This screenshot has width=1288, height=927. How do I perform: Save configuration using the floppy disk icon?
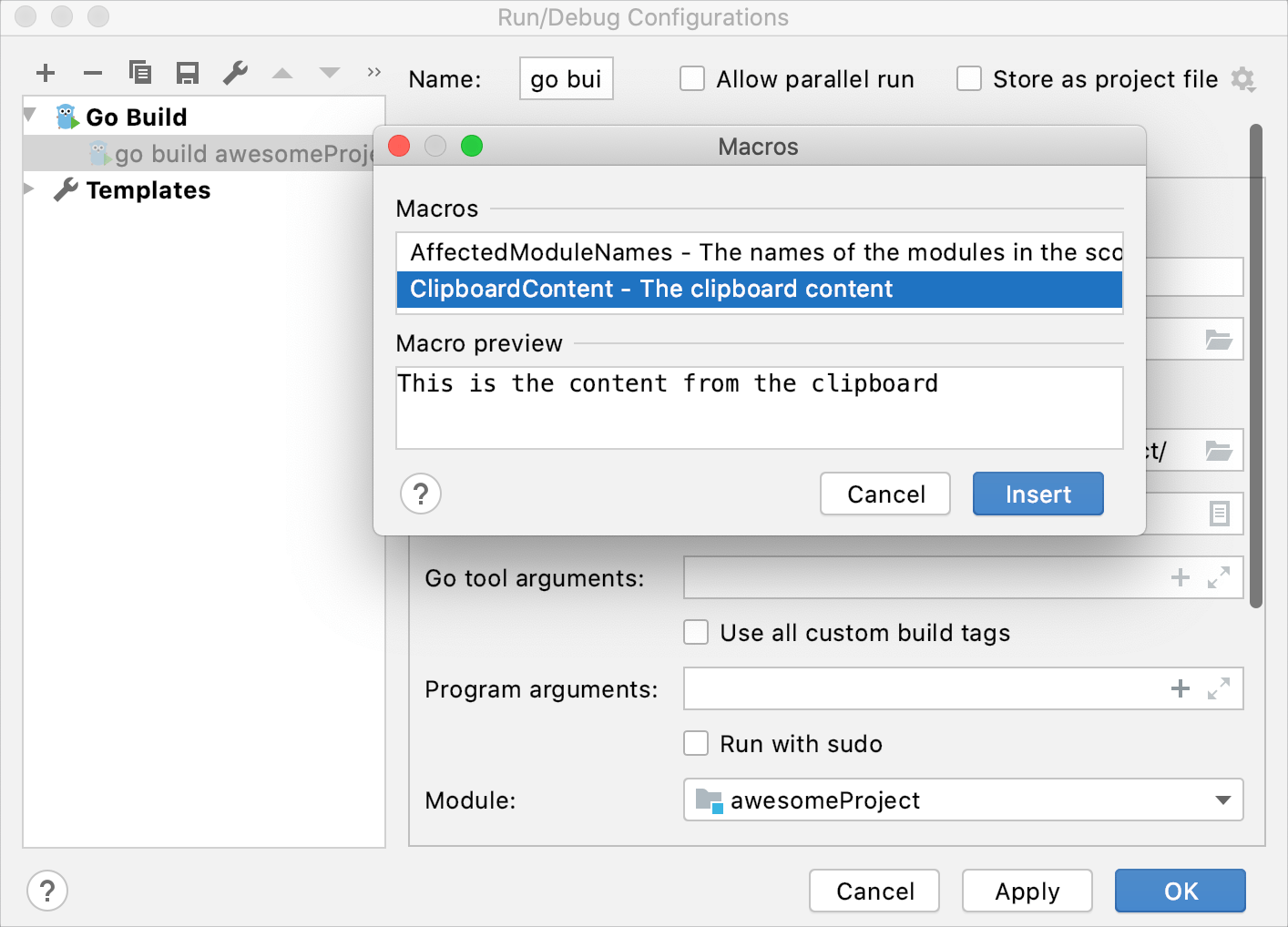click(x=188, y=73)
